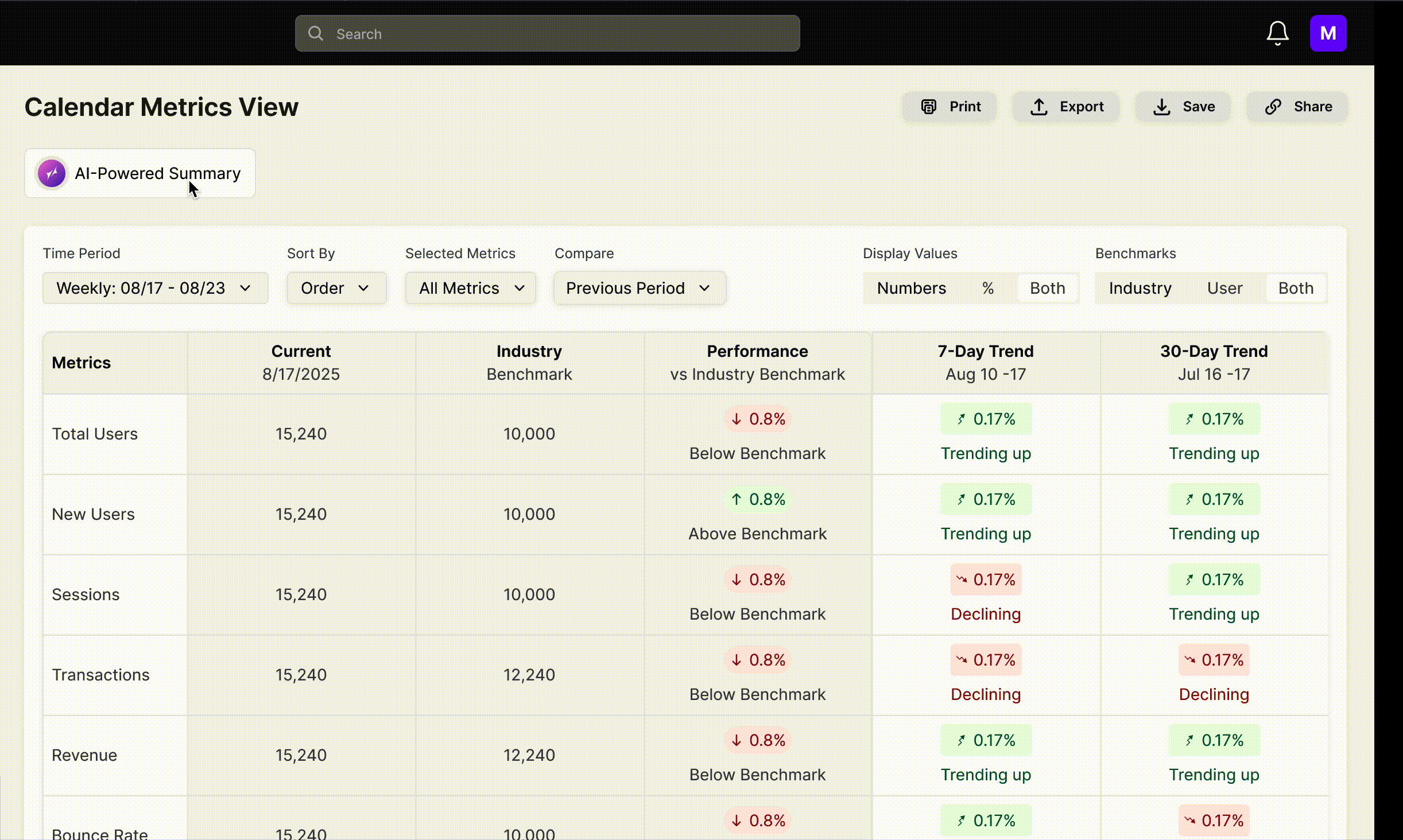This screenshot has height=840, width=1403.
Task: Expand the Sort By Order dropdown
Action: point(336,288)
